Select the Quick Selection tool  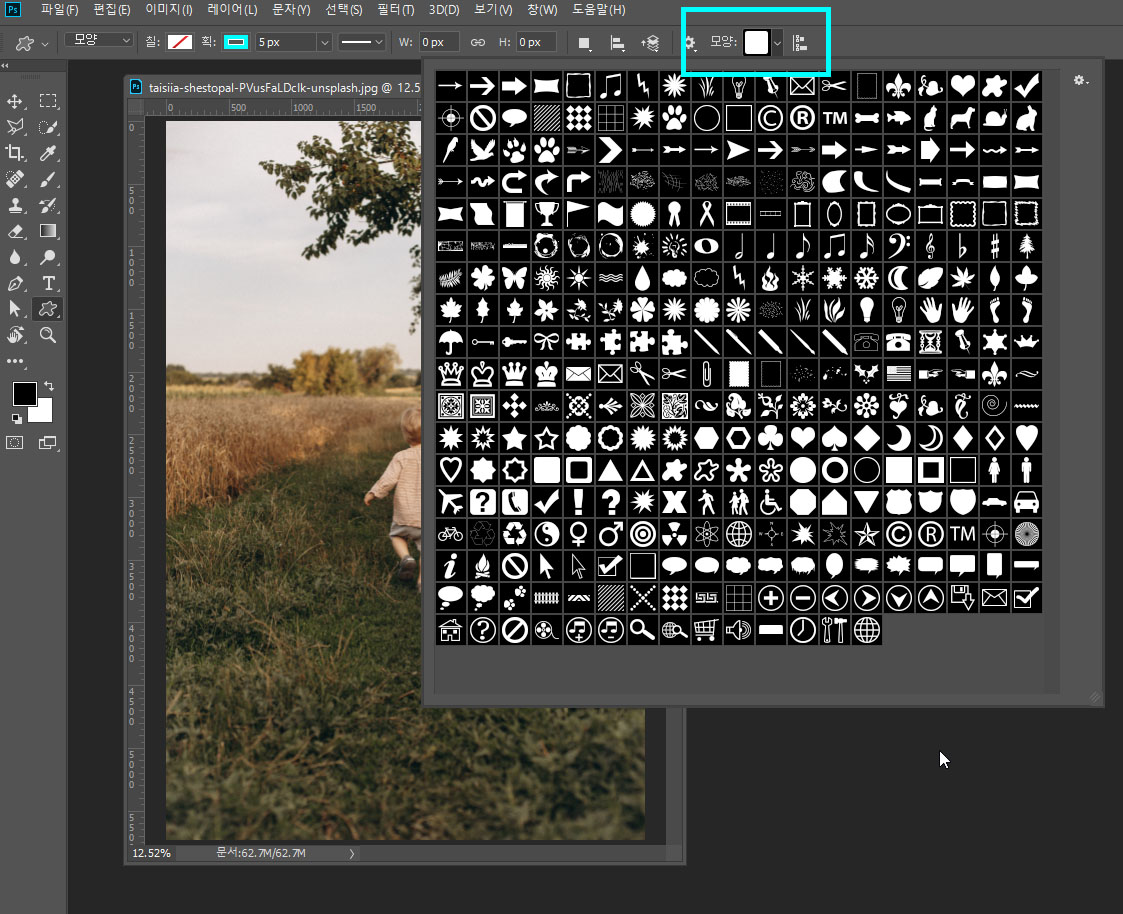coord(48,127)
